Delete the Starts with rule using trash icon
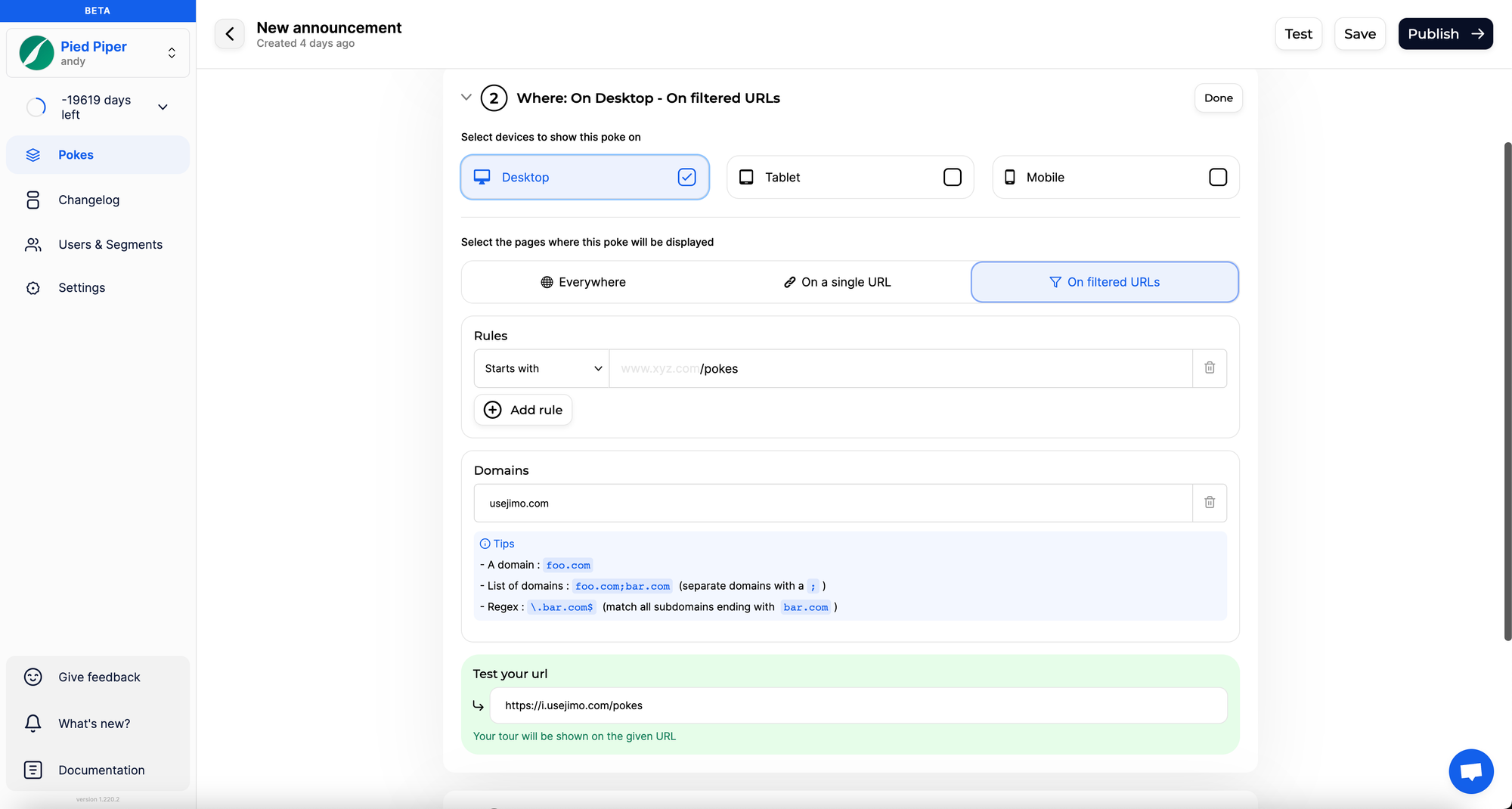Viewport: 1512px width, 809px height. 1210,368
